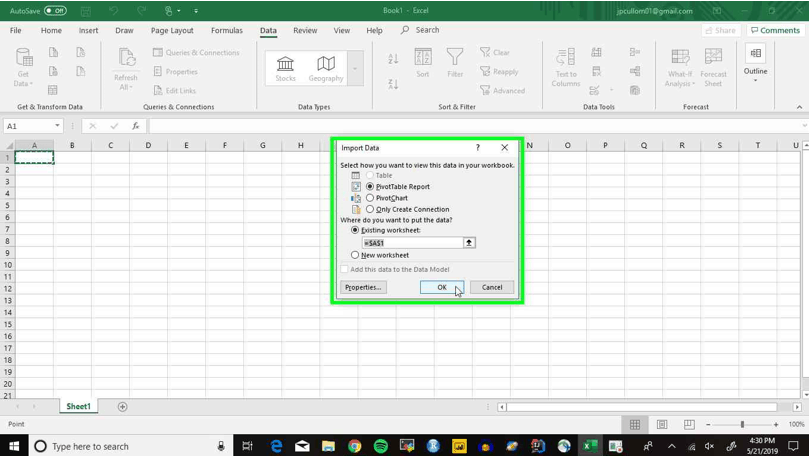The image size is (809, 456).
Task: Click Text to Columns icon
Action: (565, 57)
